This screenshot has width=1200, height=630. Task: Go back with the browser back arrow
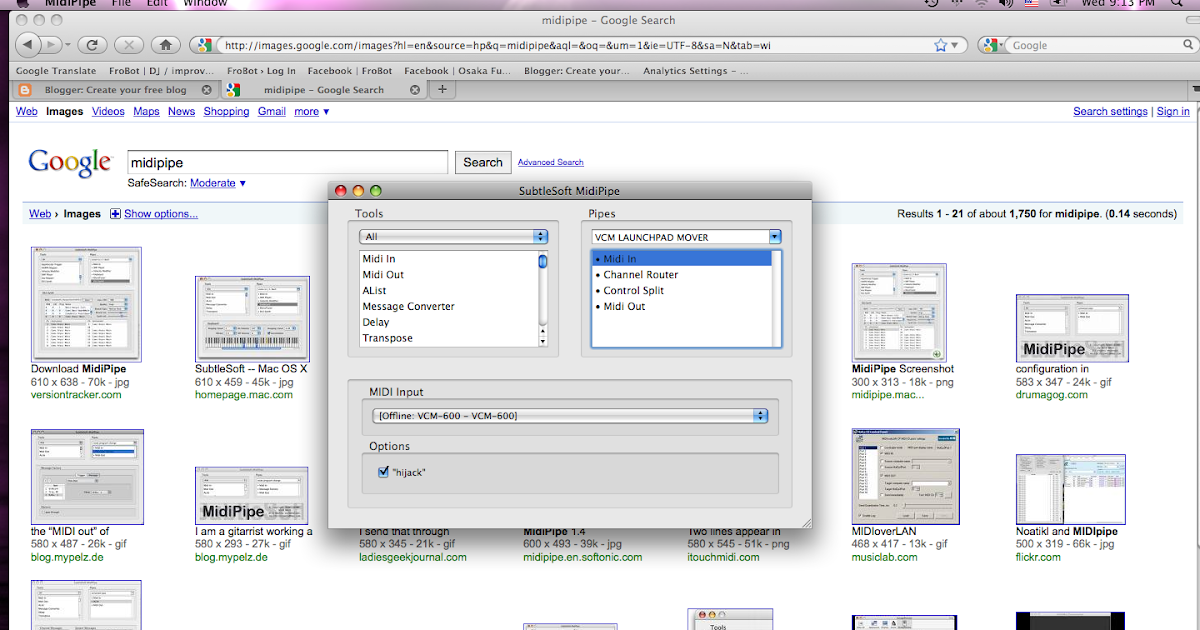28,45
